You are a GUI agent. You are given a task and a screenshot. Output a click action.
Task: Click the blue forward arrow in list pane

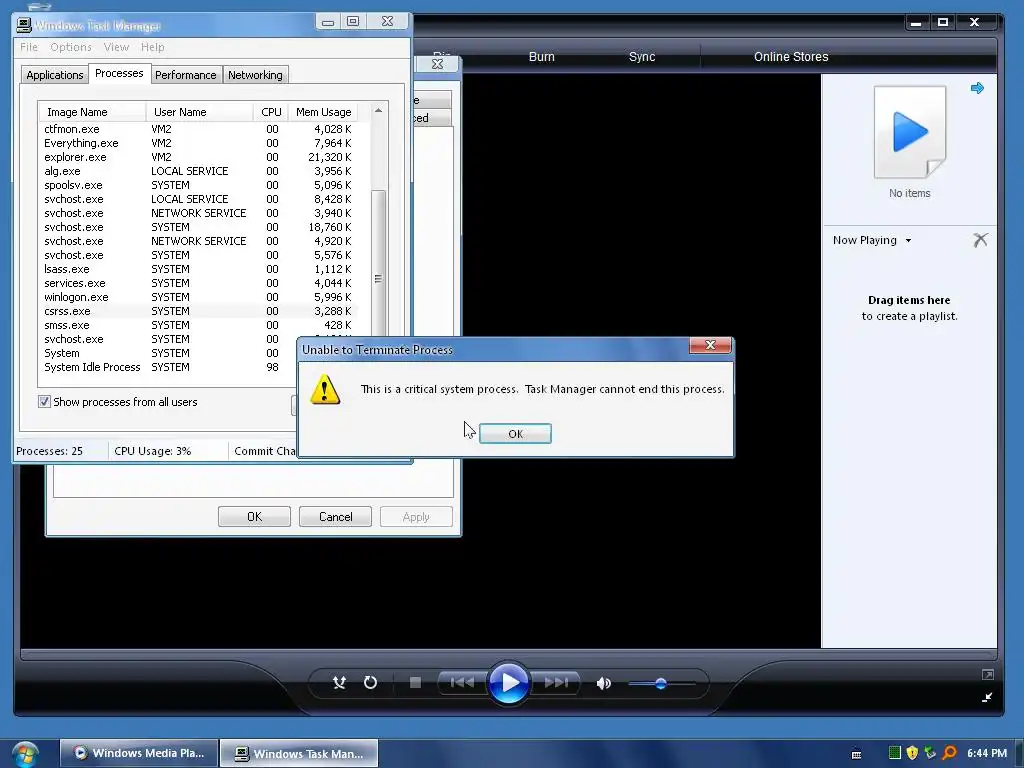pyautogui.click(x=977, y=88)
